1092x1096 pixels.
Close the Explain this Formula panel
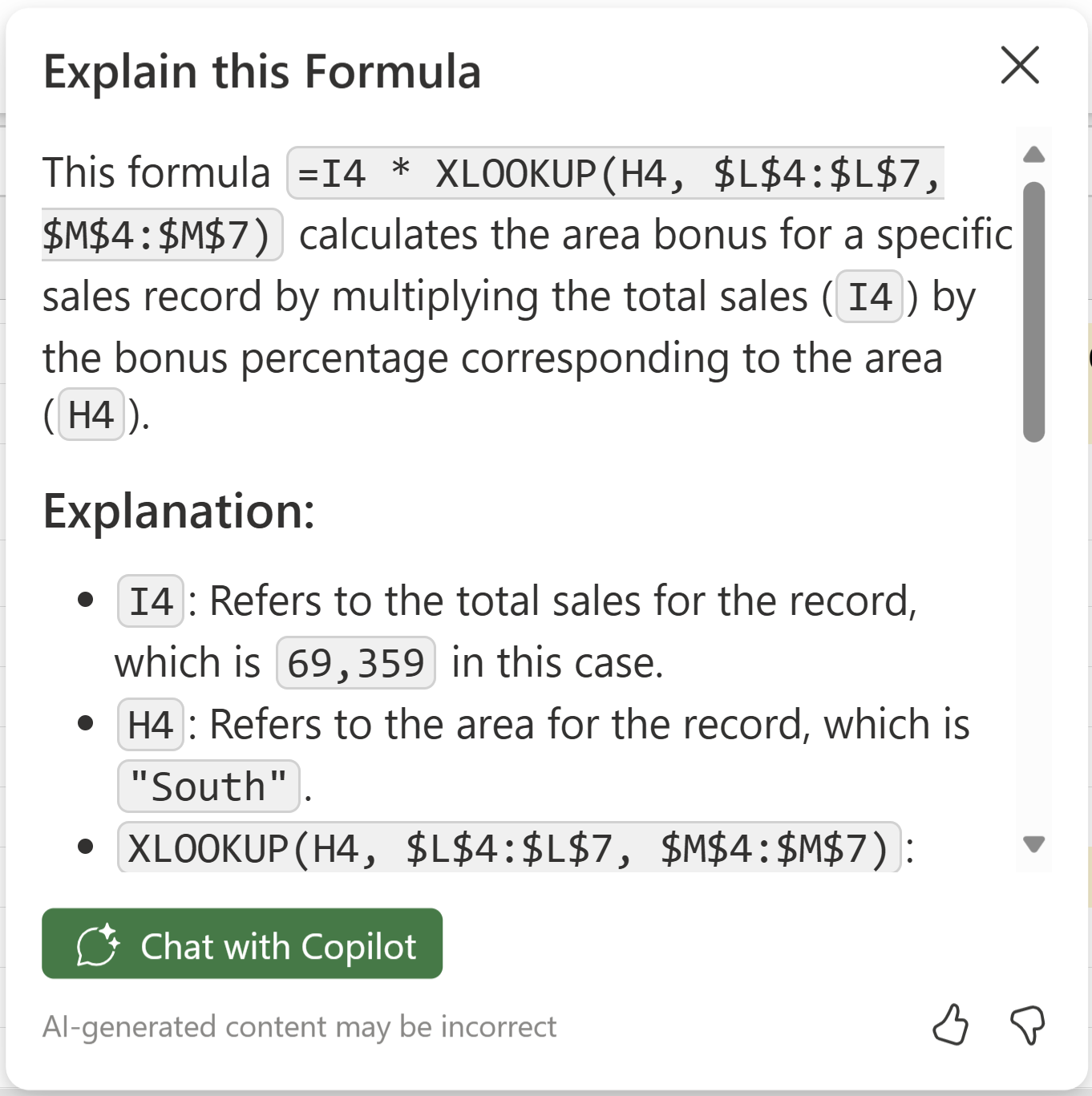point(1020,65)
